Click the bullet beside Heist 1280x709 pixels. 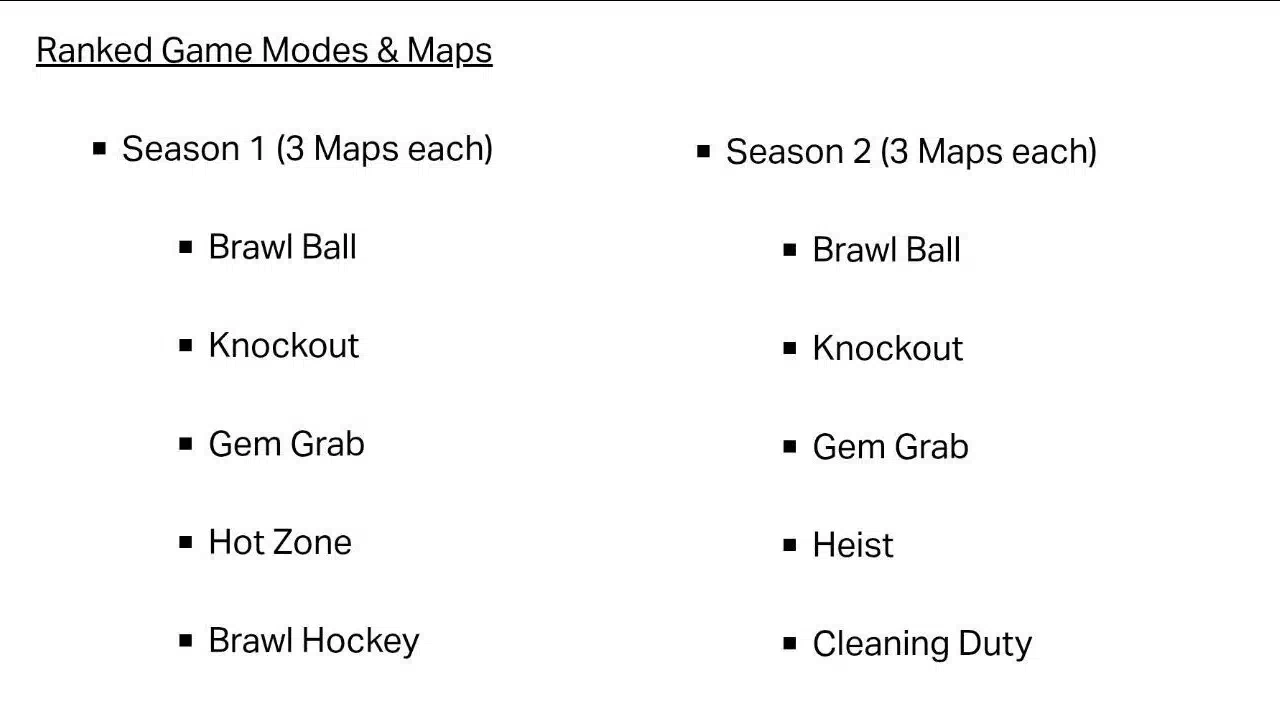point(790,545)
